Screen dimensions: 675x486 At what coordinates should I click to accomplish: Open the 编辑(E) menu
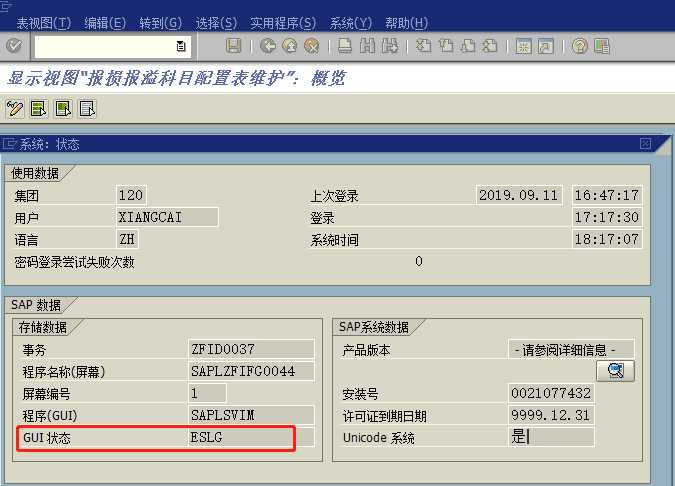point(105,23)
